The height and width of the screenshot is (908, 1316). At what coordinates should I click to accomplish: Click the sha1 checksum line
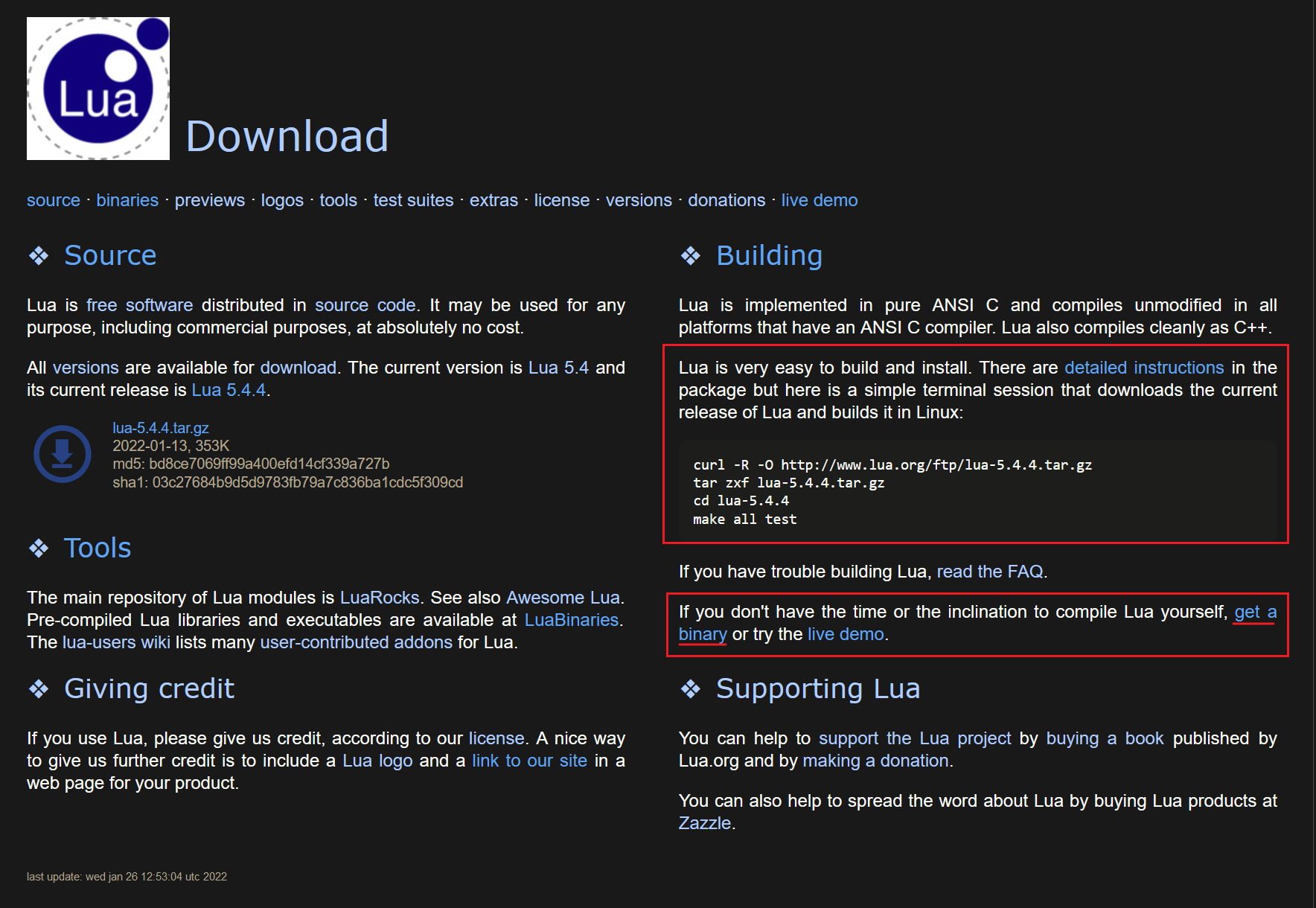click(287, 482)
